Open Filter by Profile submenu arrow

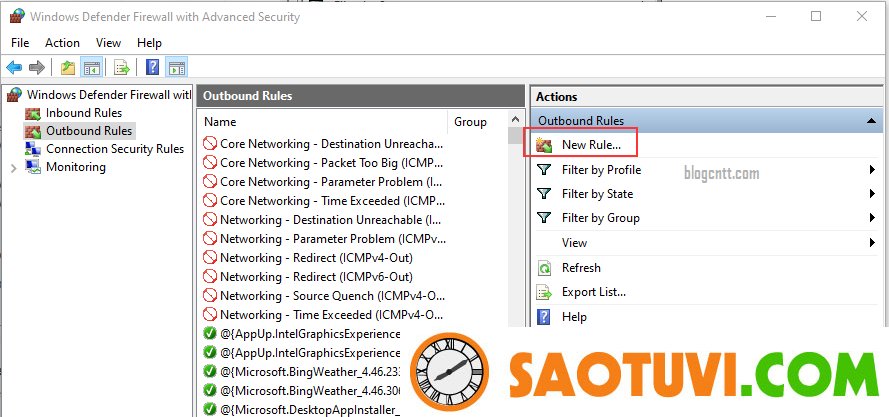pyautogui.click(x=872, y=170)
